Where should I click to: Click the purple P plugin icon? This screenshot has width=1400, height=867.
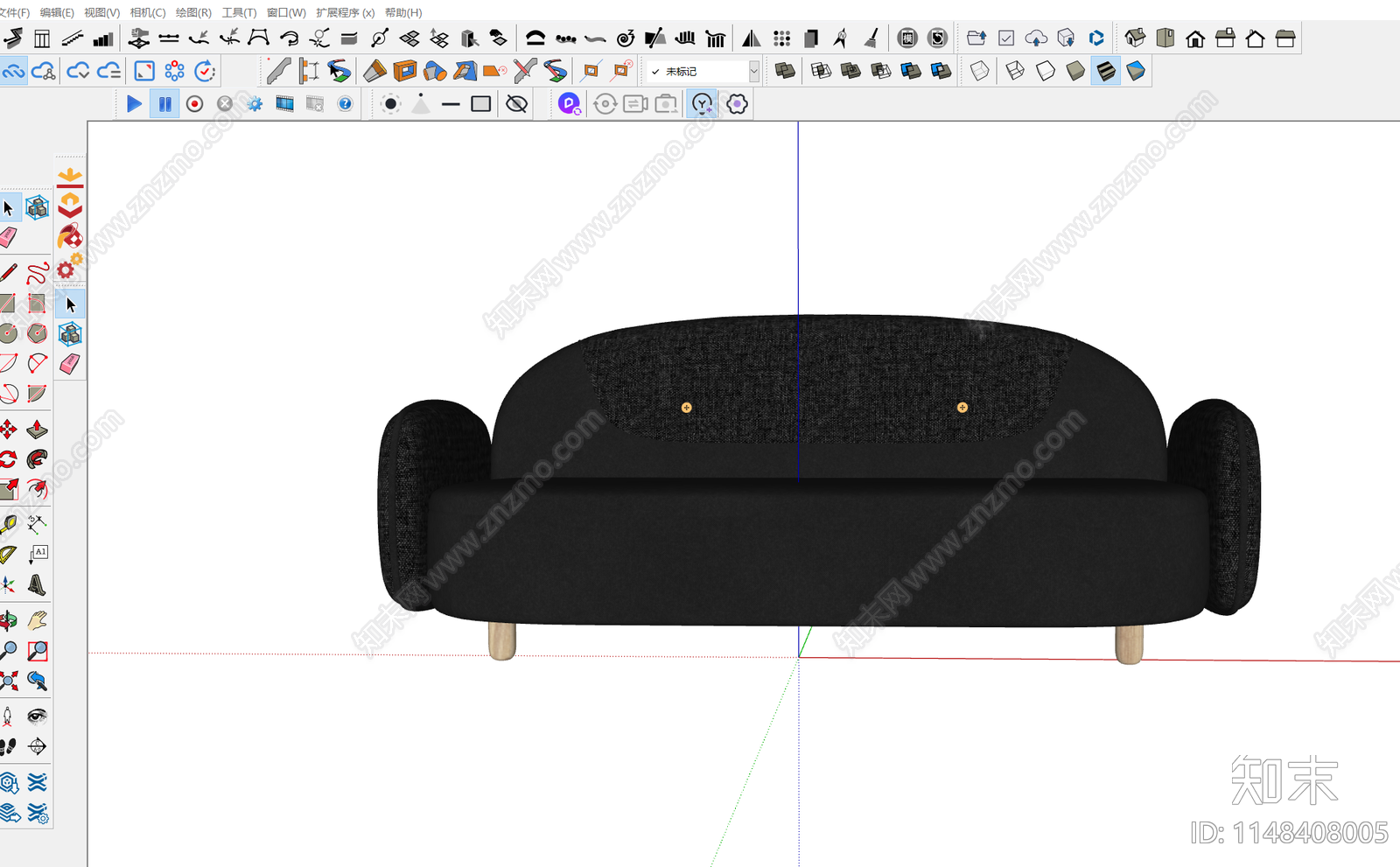569,104
